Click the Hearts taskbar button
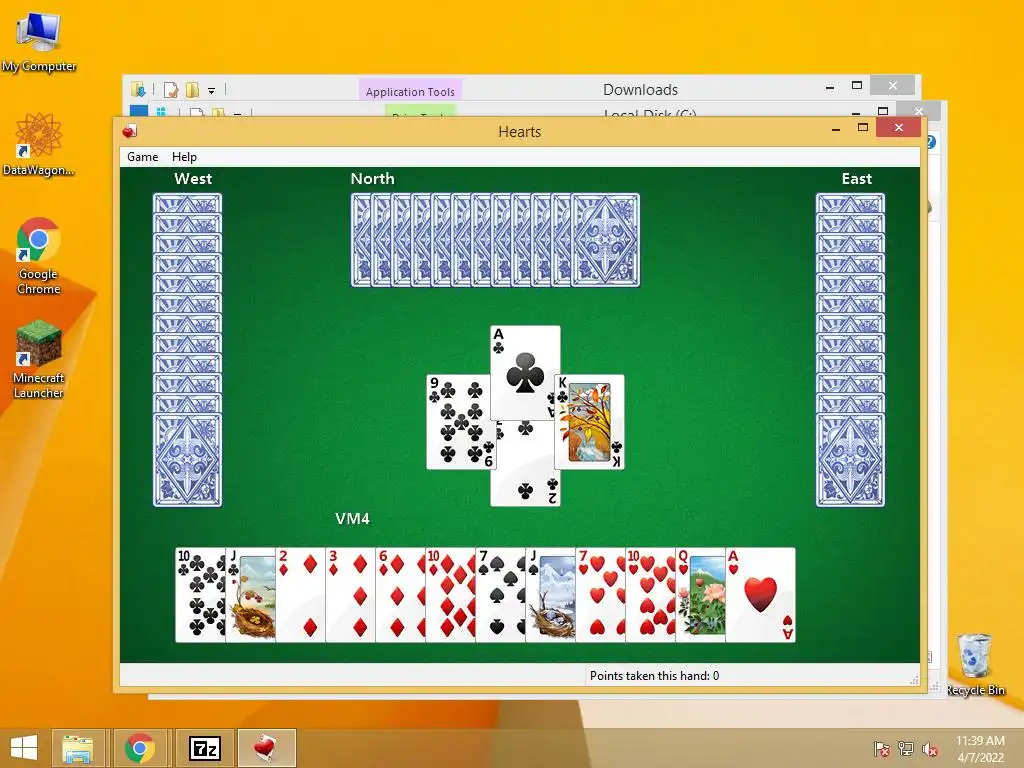1024x768 pixels. click(x=266, y=748)
